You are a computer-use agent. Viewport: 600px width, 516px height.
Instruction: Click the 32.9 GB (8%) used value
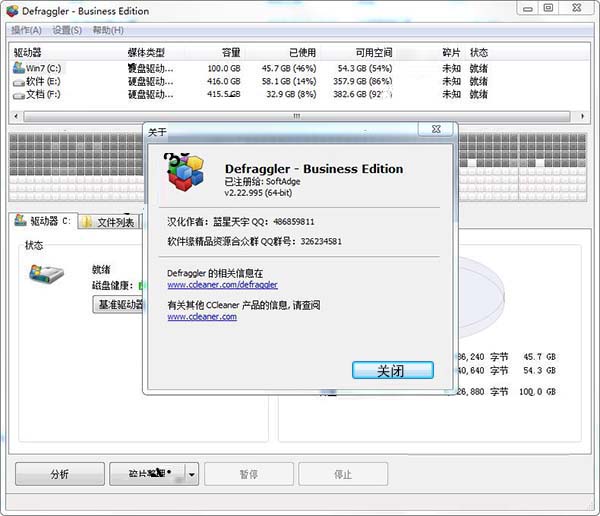pos(291,94)
